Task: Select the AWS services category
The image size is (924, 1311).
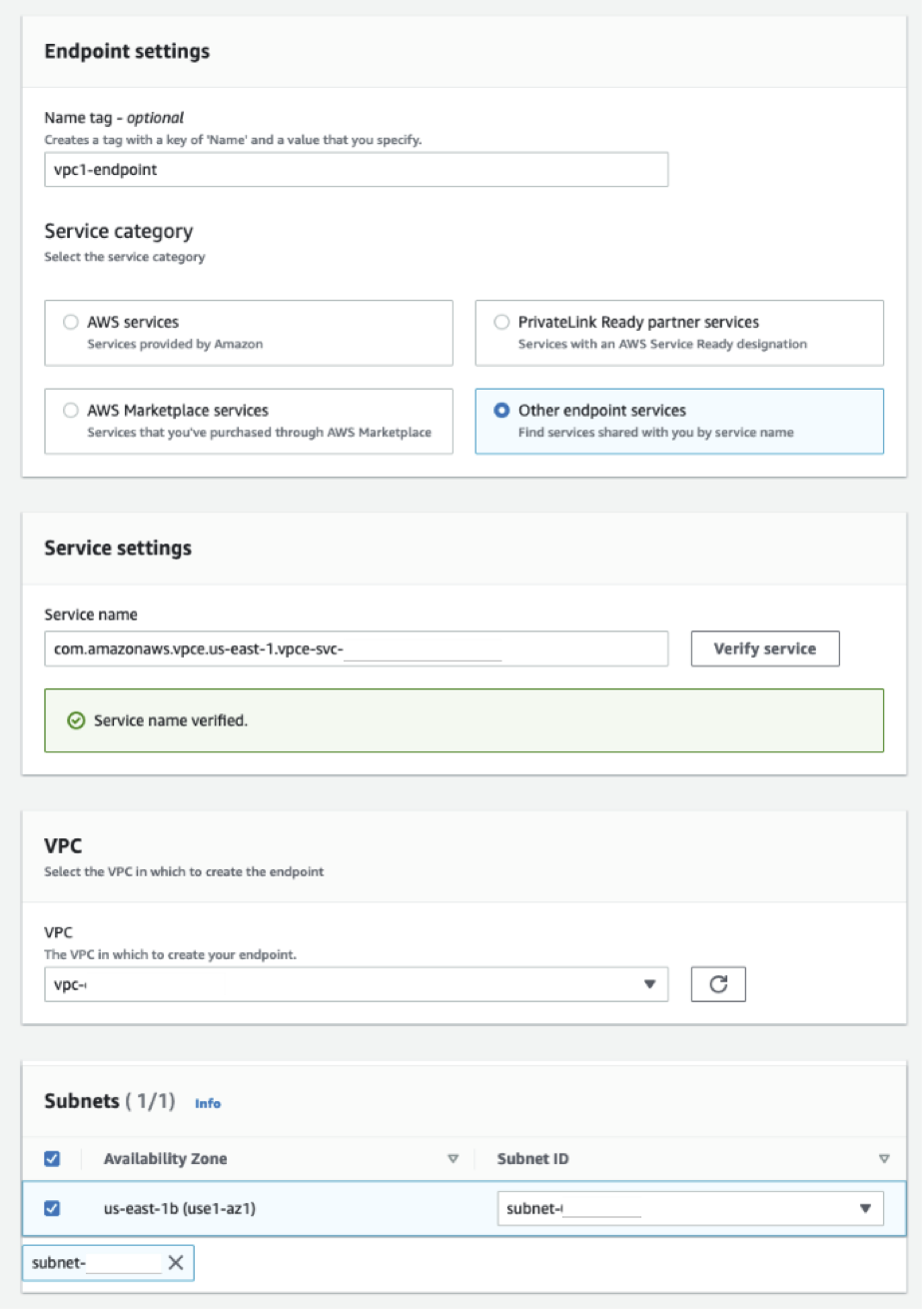Action: click(69, 321)
